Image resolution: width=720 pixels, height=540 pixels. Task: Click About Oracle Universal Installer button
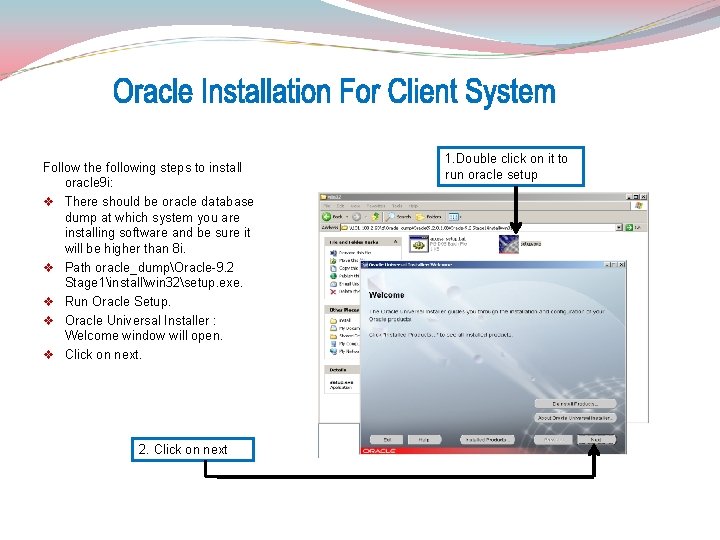pos(575,418)
